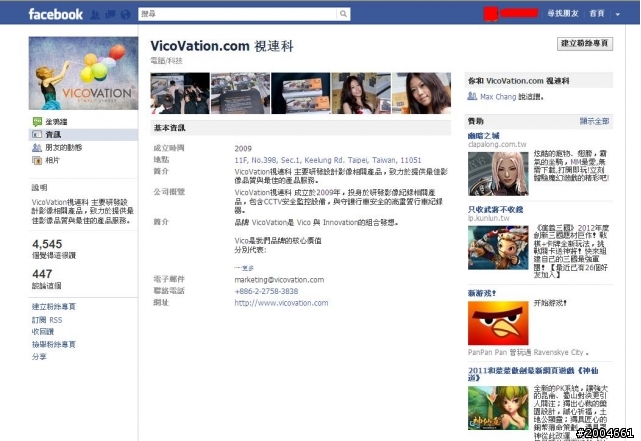Click the 4,545 likes count
This screenshot has width=641, height=441.
click(x=47, y=244)
